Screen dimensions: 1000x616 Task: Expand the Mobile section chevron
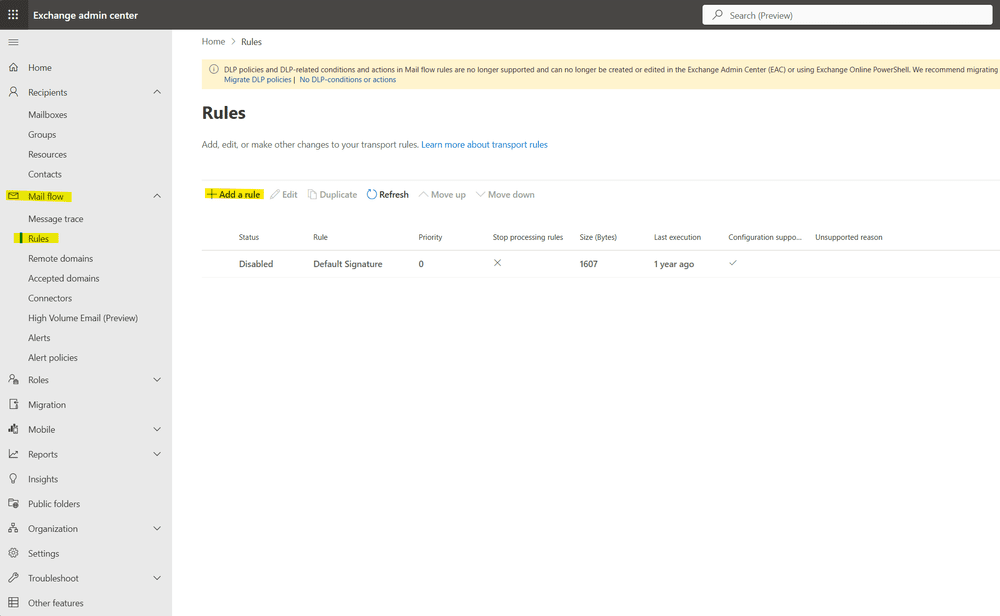tap(157, 429)
